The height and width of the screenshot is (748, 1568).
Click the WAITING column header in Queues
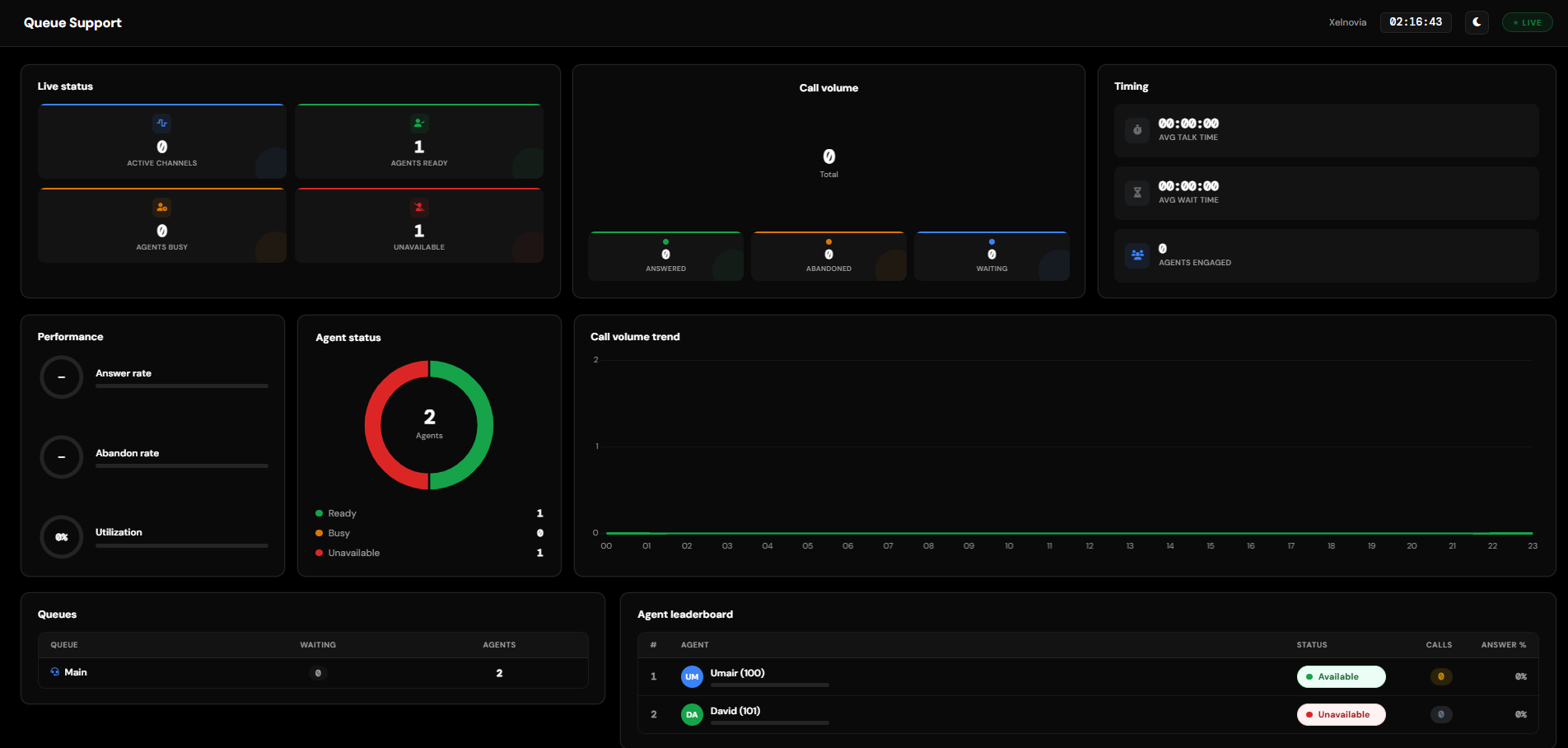click(318, 645)
